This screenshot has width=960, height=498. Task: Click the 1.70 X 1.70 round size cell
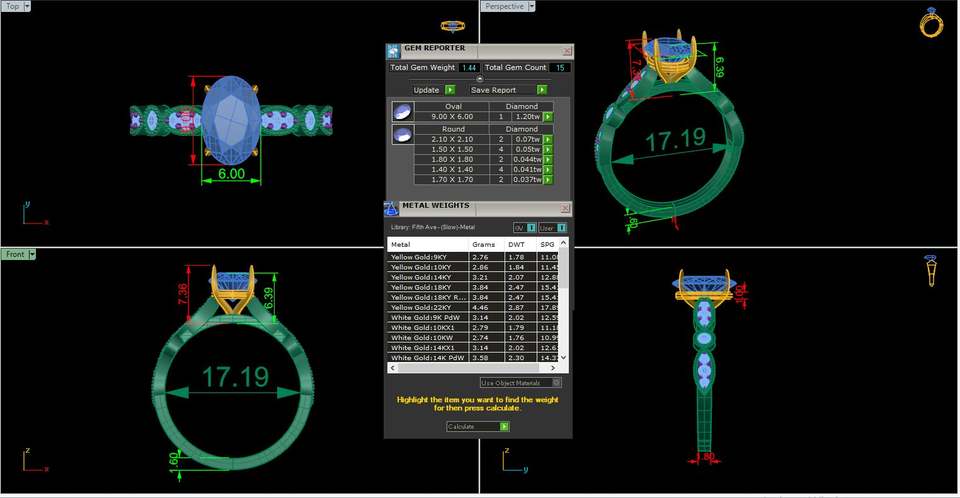[452, 179]
